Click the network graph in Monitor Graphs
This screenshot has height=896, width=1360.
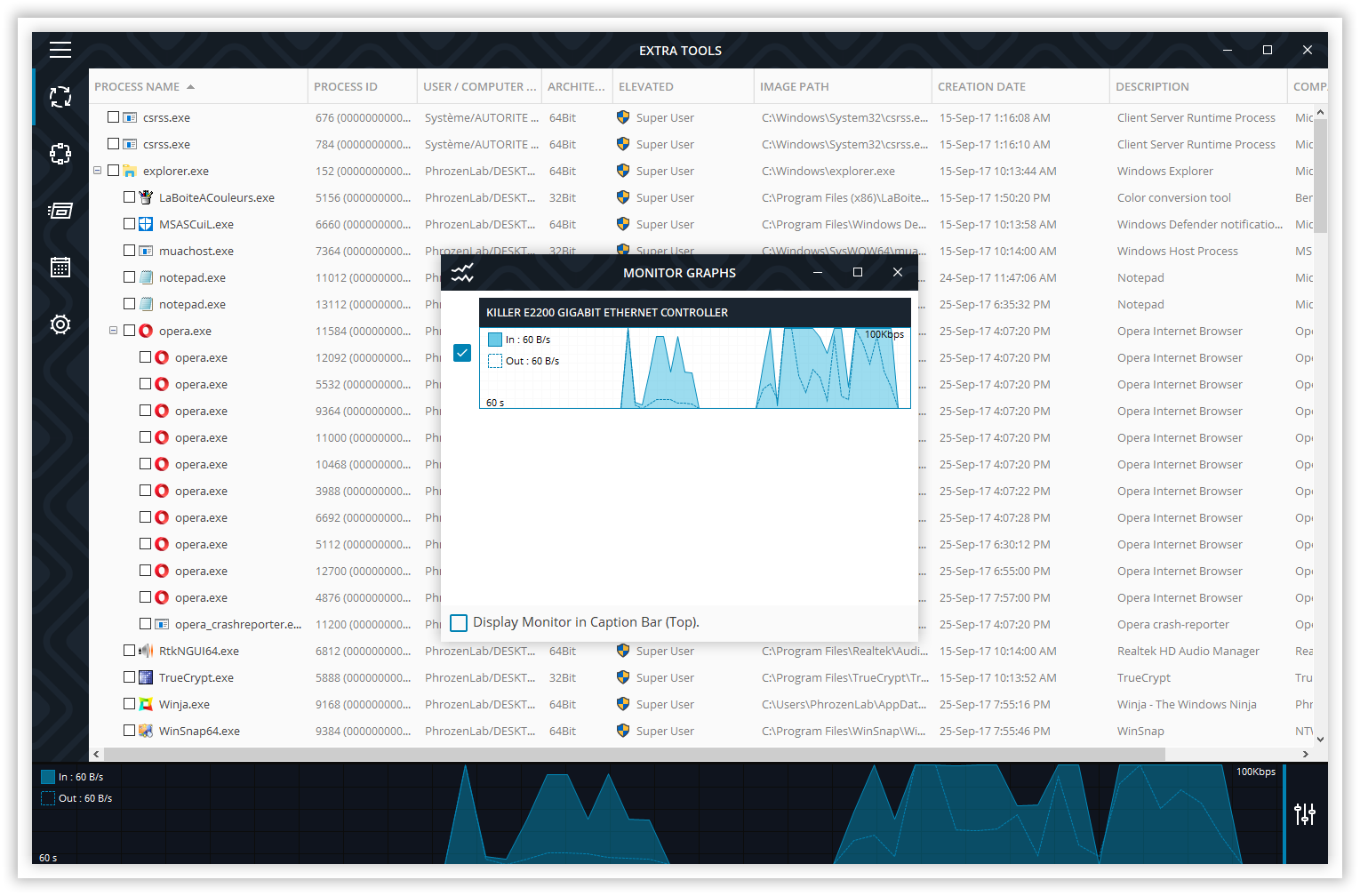point(695,368)
